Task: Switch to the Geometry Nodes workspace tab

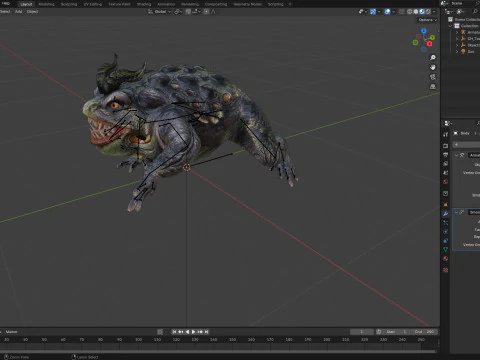Action: [x=248, y=4]
